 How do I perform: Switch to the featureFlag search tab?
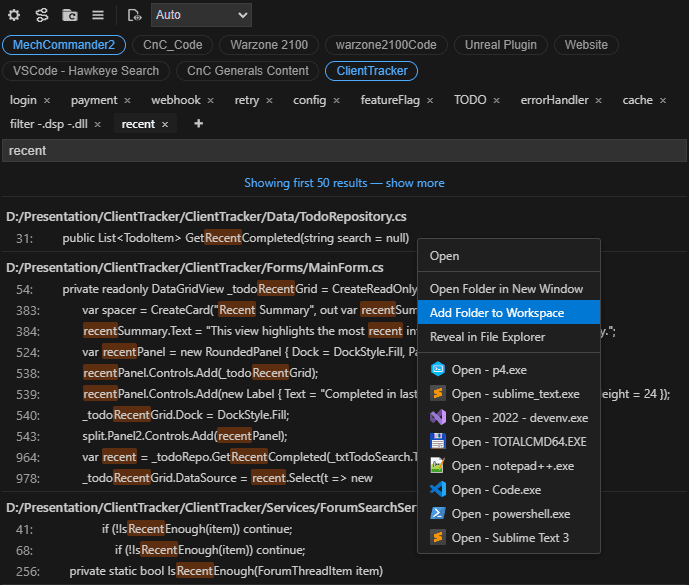390,100
